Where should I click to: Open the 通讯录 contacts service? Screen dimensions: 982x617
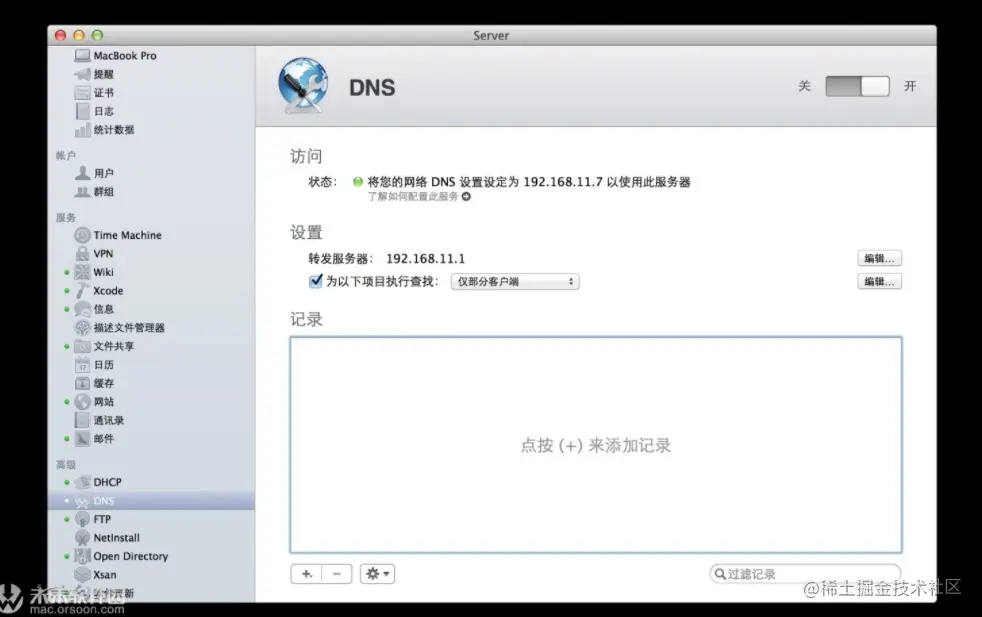(x=99, y=420)
